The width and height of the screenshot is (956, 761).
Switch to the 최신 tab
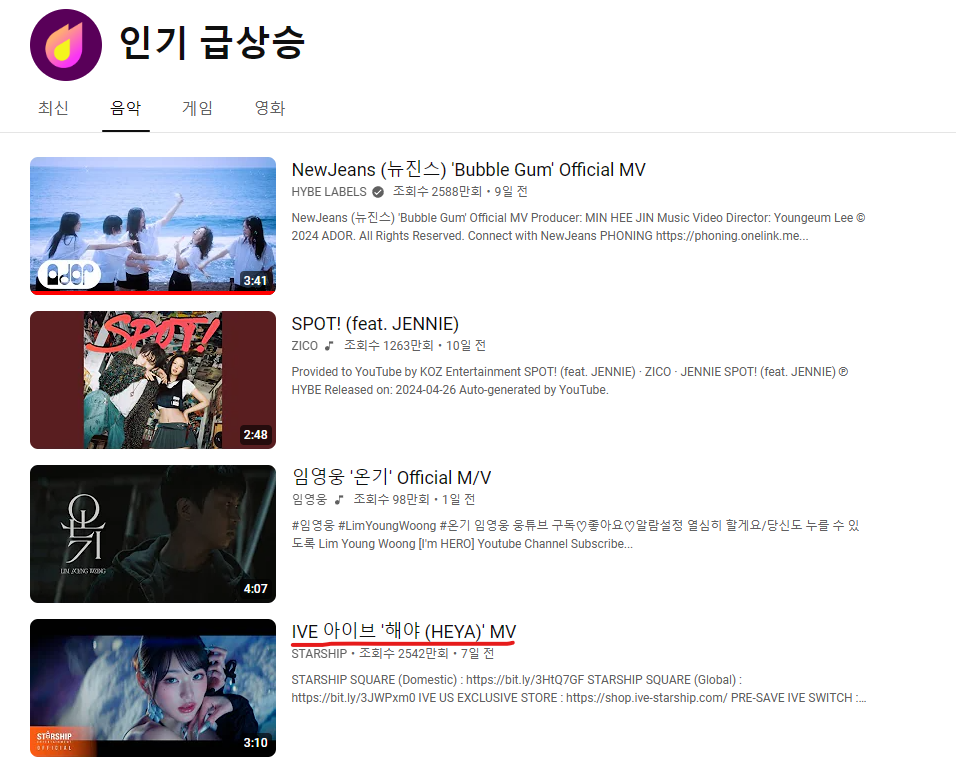pyautogui.click(x=53, y=108)
